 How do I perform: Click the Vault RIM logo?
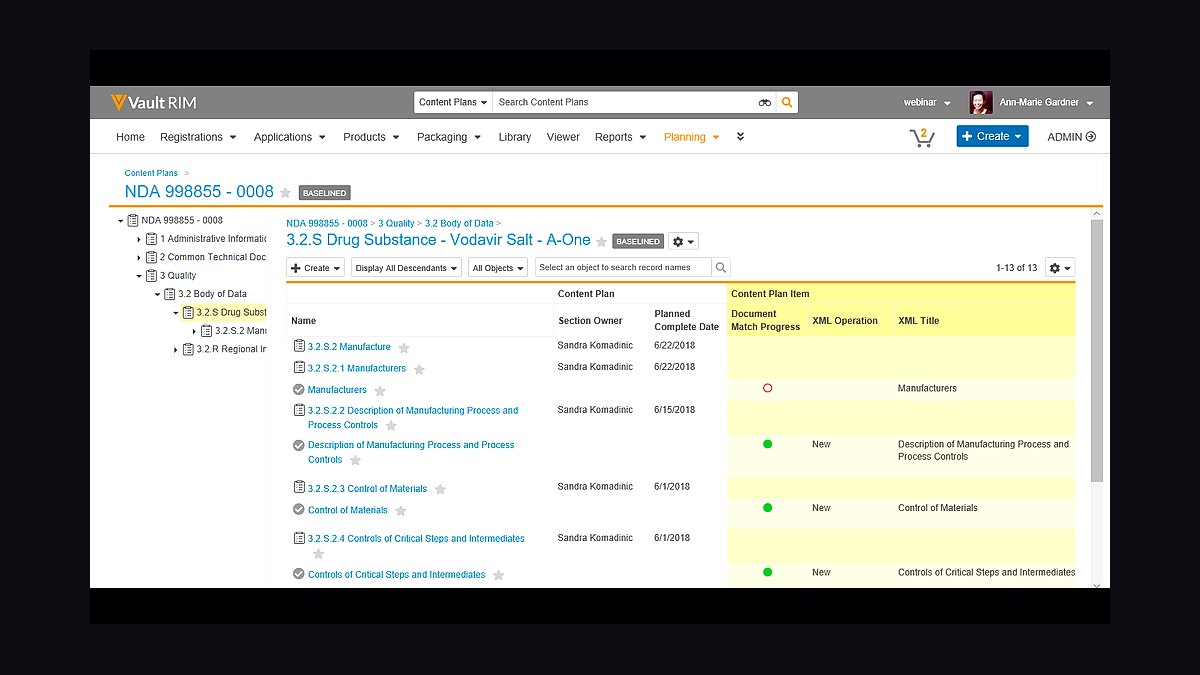(152, 102)
